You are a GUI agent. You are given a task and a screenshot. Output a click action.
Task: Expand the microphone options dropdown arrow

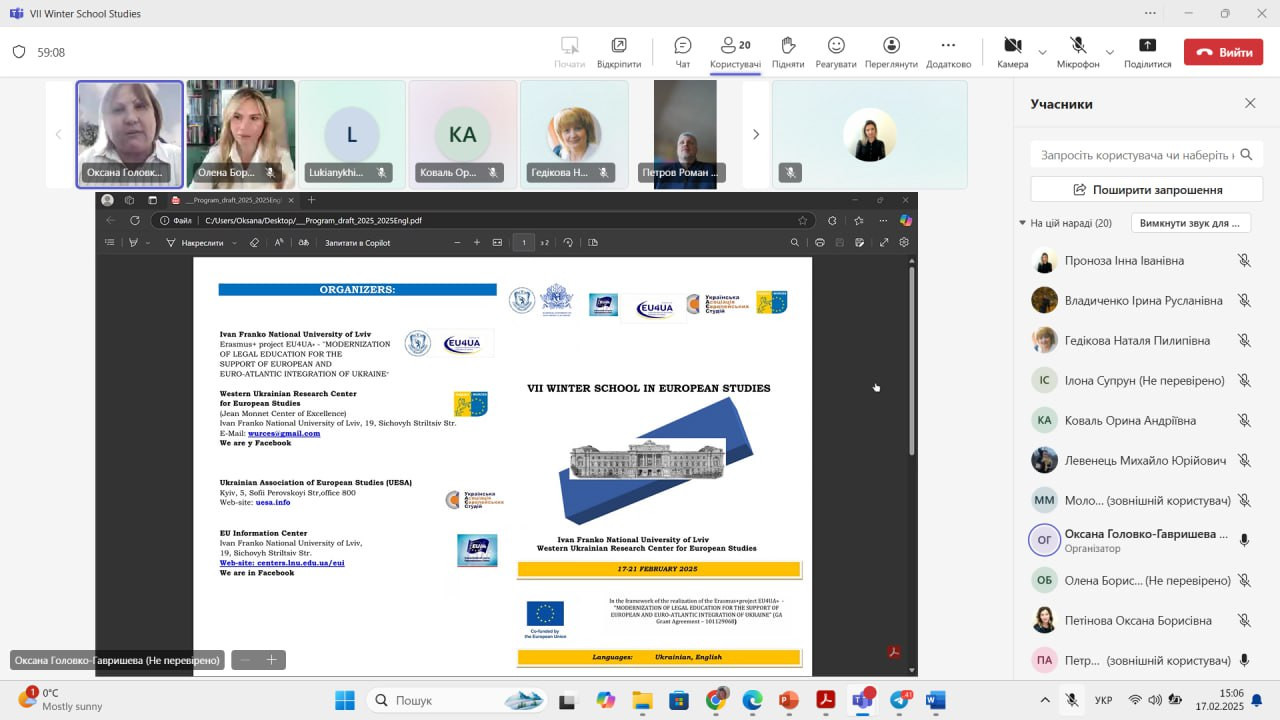coord(1109,52)
